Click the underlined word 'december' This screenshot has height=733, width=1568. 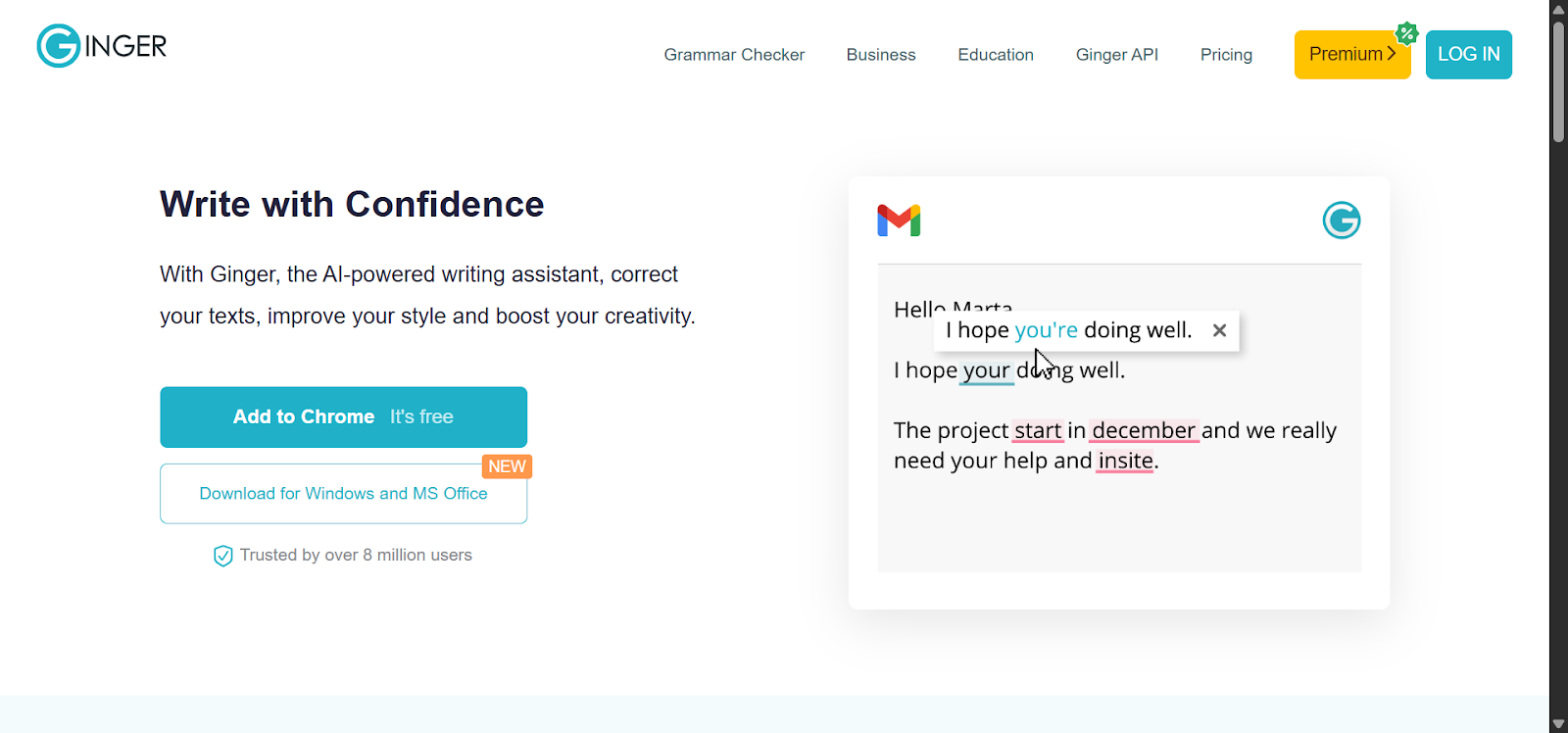(1144, 431)
